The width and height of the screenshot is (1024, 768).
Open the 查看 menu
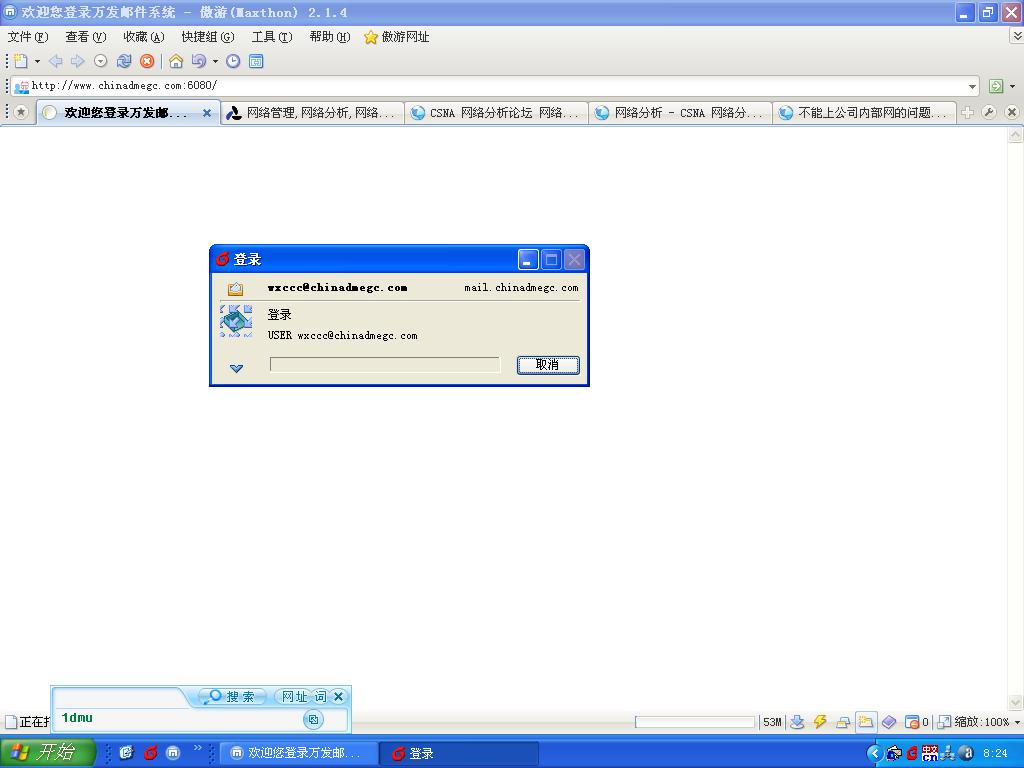point(86,37)
